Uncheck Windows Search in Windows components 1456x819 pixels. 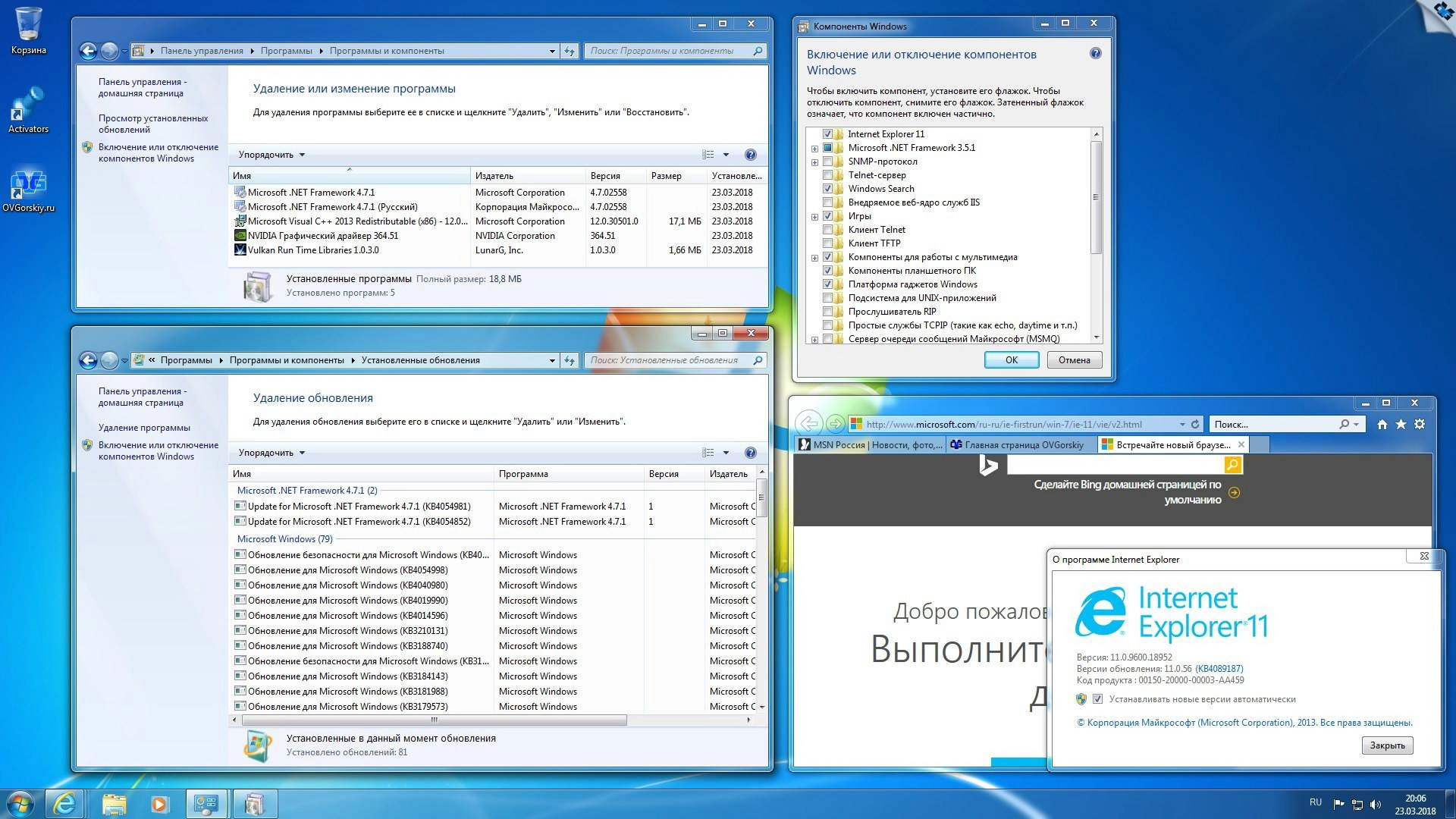point(828,189)
